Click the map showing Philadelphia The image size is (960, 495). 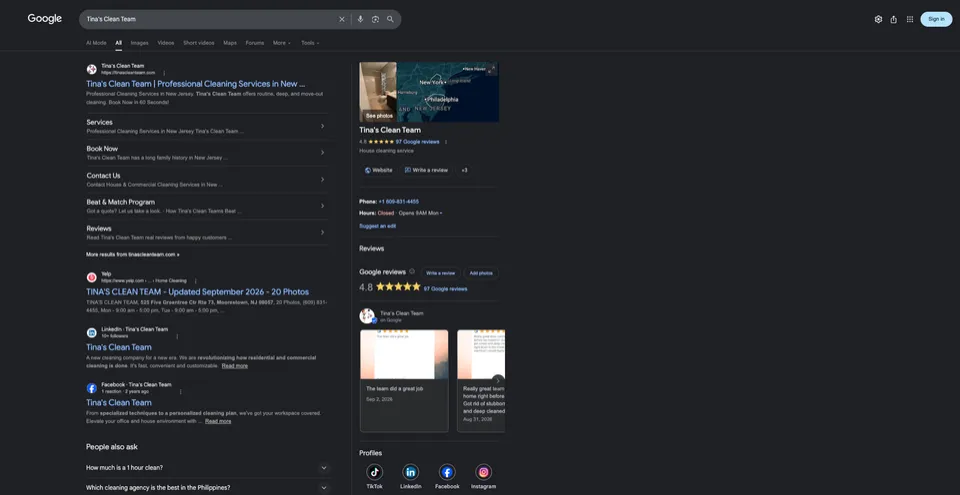pos(448,92)
